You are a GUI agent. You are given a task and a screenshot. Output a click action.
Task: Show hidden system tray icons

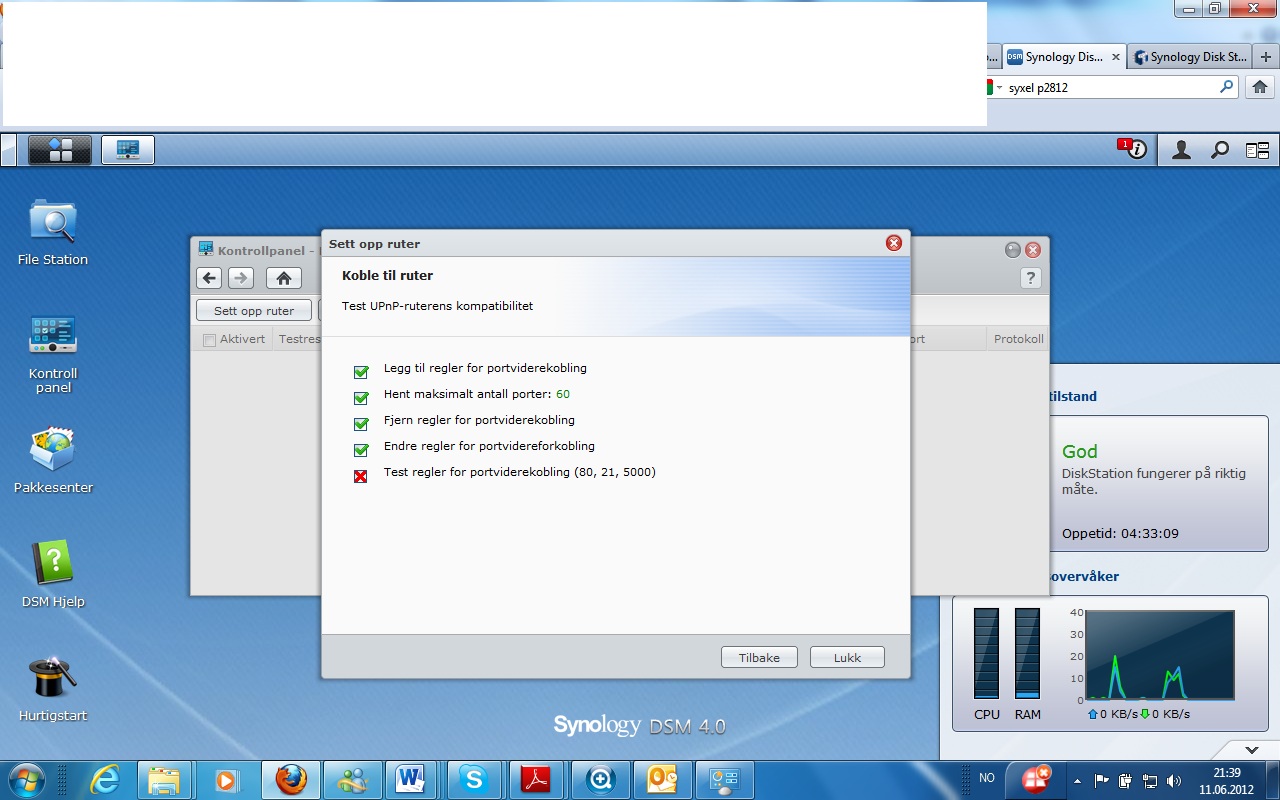coord(1077,780)
